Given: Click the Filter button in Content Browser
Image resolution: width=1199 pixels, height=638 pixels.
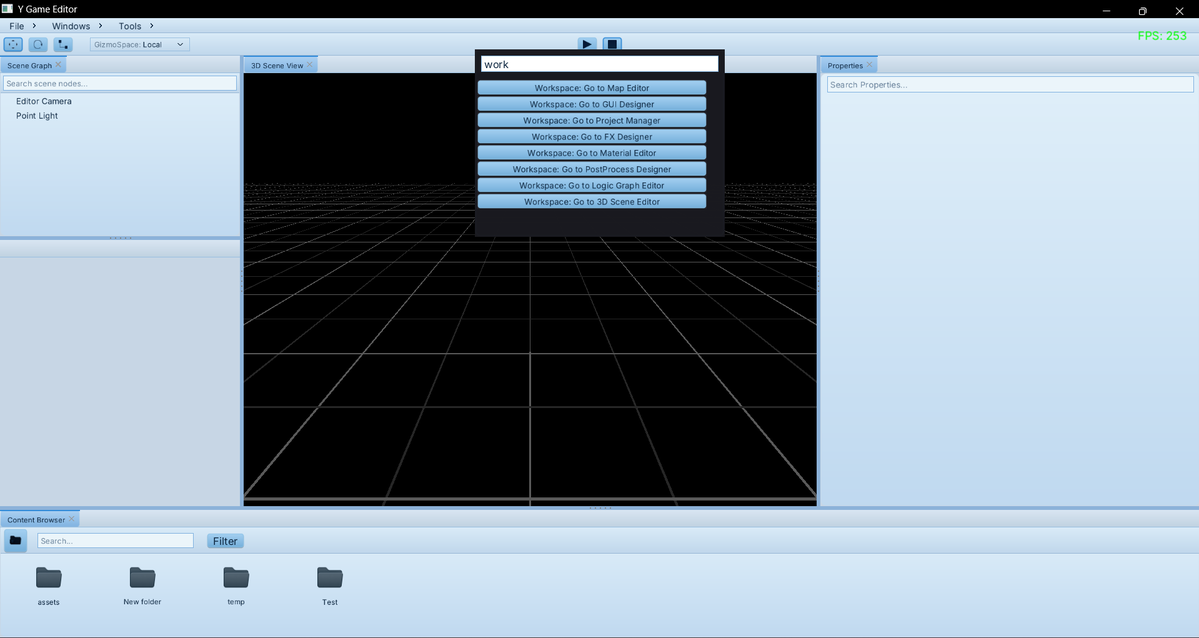Looking at the screenshot, I should tap(225, 541).
